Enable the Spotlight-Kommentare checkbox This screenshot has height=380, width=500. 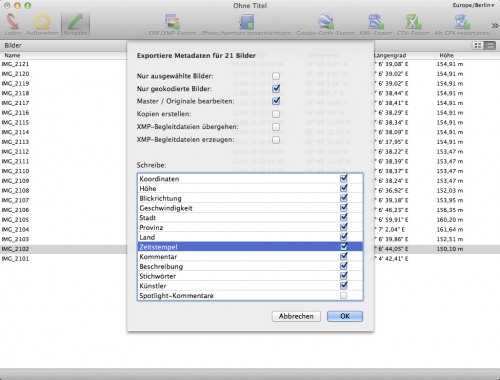[344, 295]
